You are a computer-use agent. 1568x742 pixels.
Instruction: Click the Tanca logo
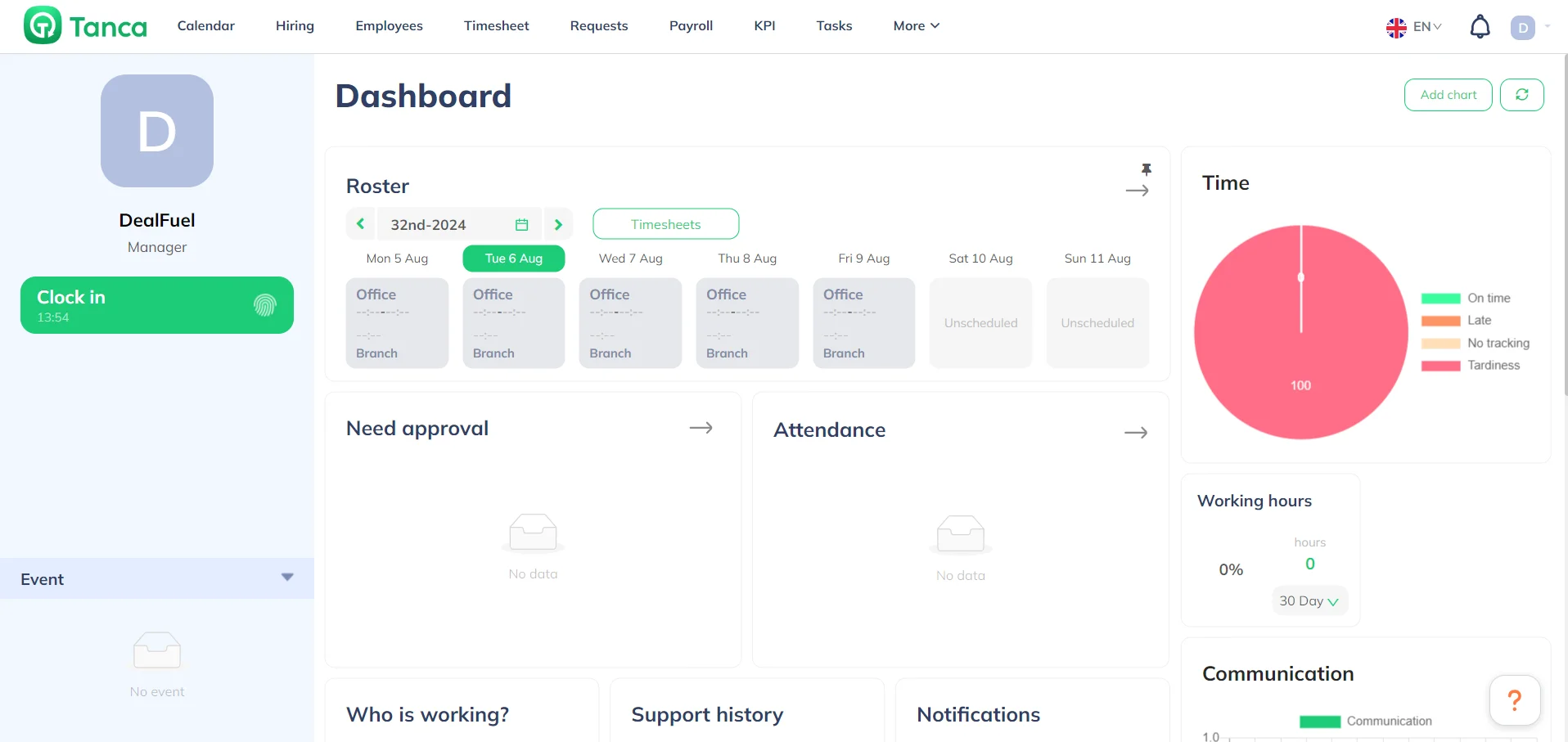(x=86, y=25)
